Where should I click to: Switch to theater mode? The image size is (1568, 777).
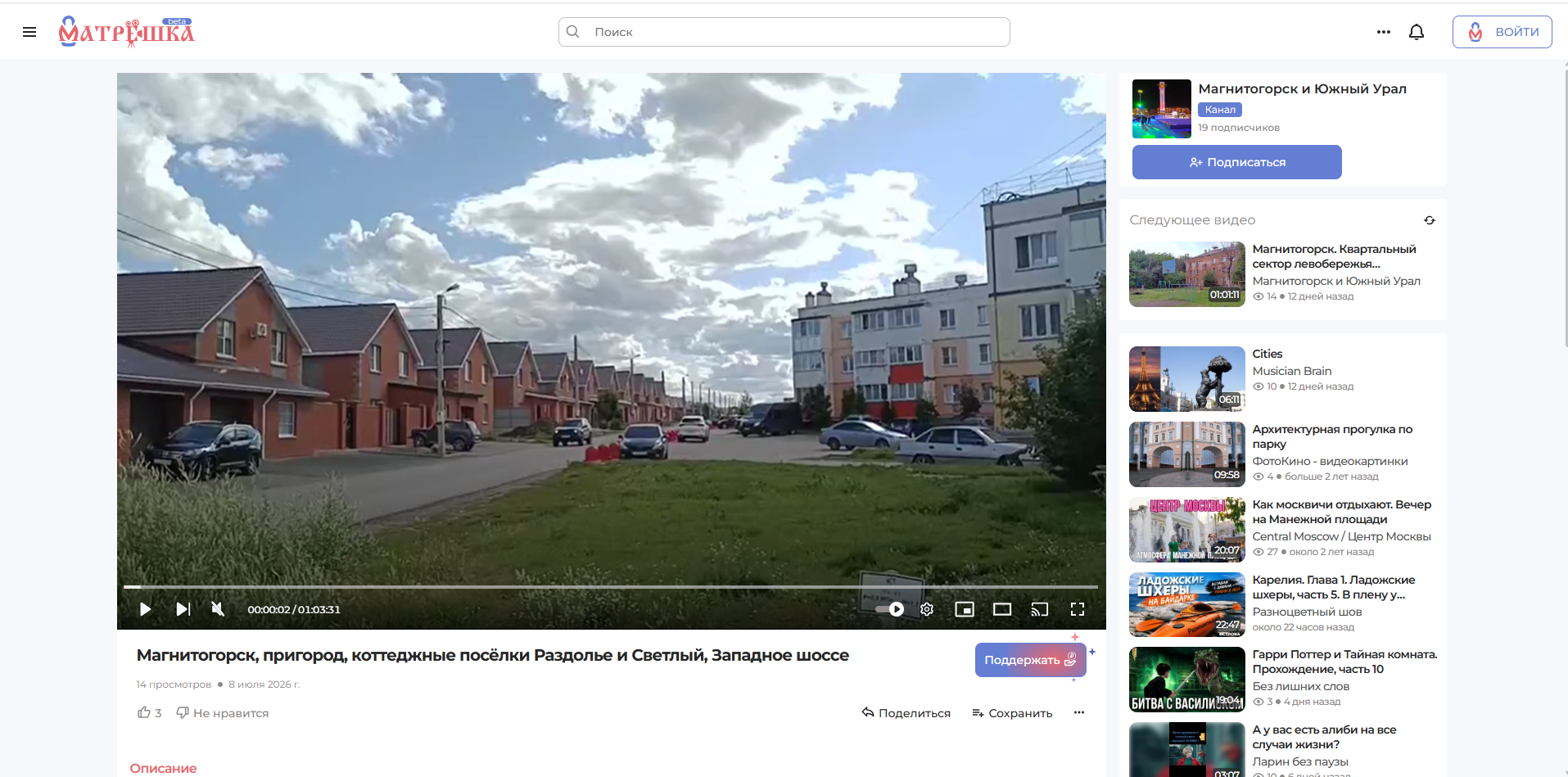pos(1002,609)
